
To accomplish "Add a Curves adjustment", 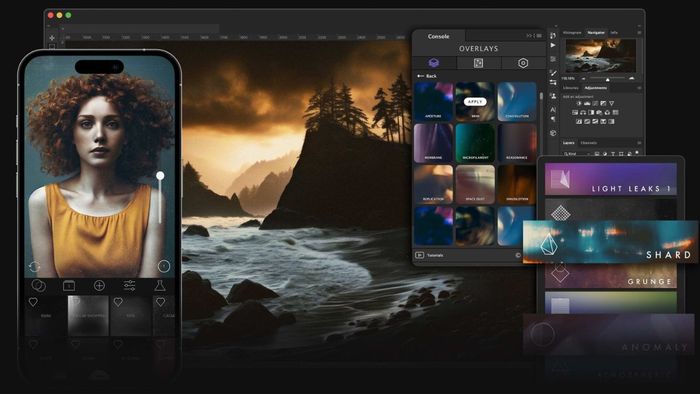I will point(595,104).
